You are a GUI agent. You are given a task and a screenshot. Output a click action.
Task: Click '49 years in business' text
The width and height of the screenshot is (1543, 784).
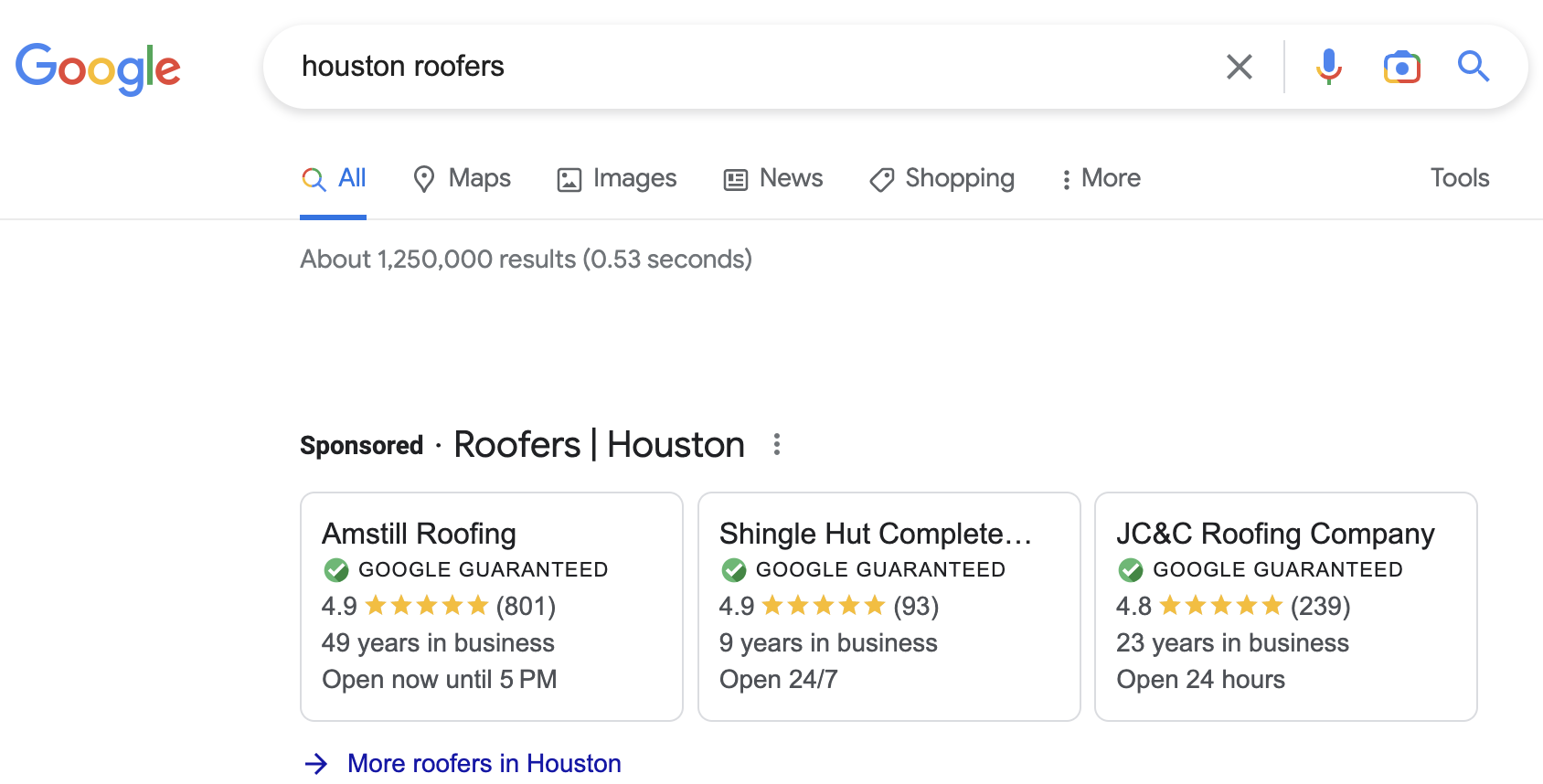(x=438, y=643)
